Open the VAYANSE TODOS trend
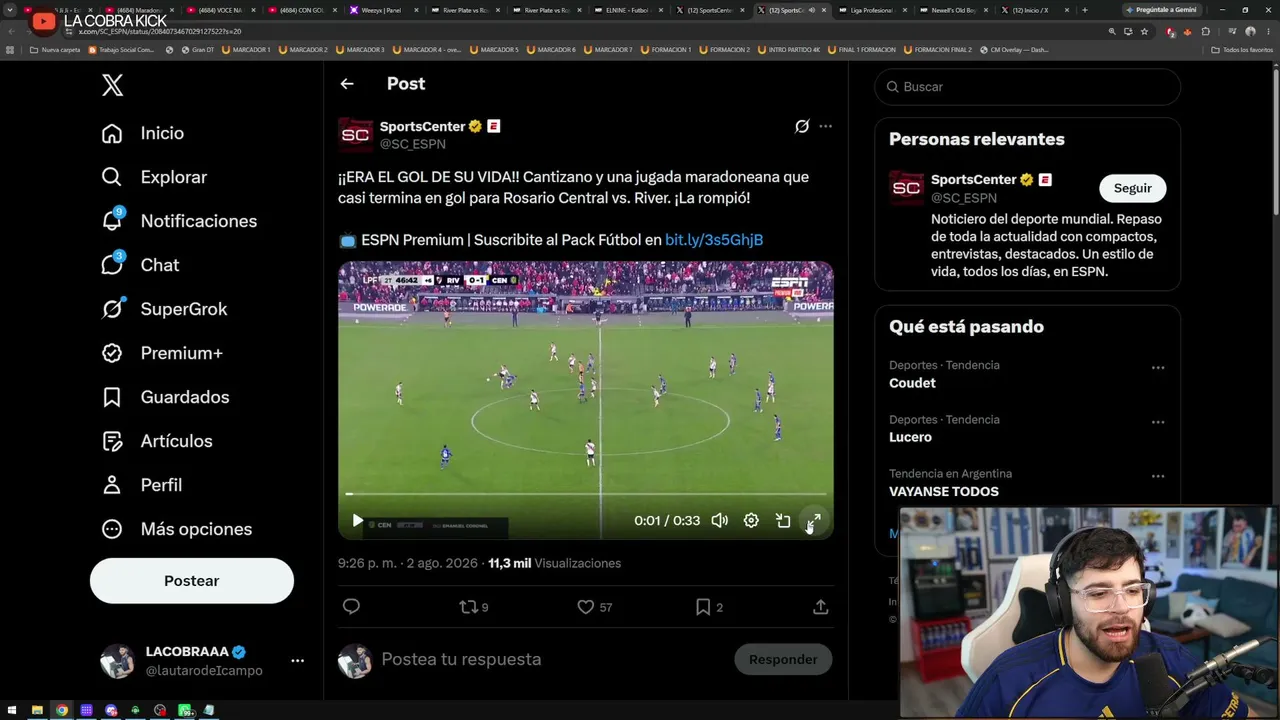The width and height of the screenshot is (1280, 720). click(x=944, y=491)
